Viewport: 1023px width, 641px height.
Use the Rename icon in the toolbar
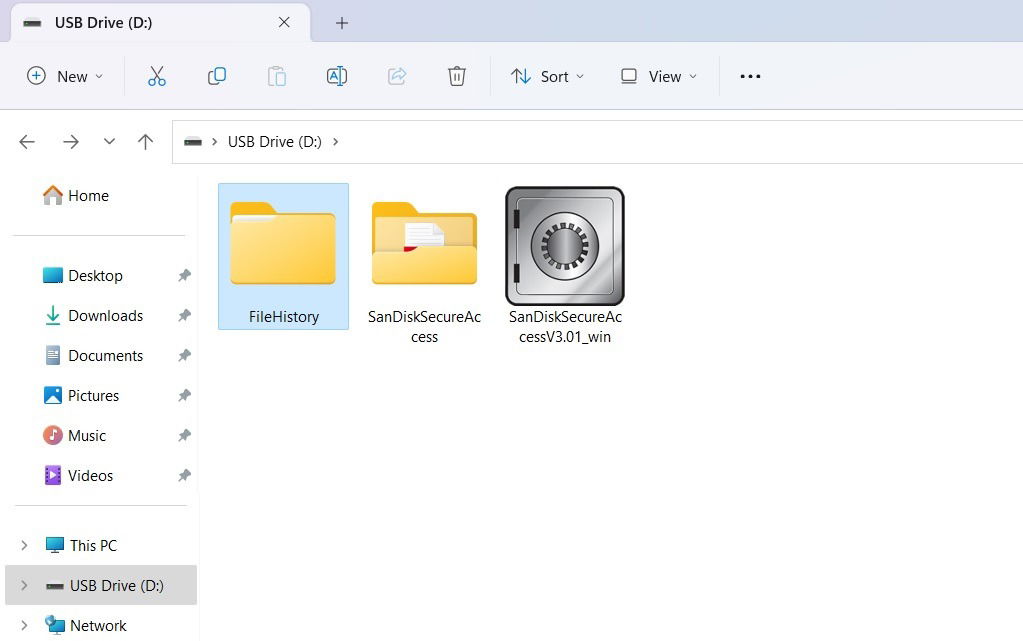[337, 75]
